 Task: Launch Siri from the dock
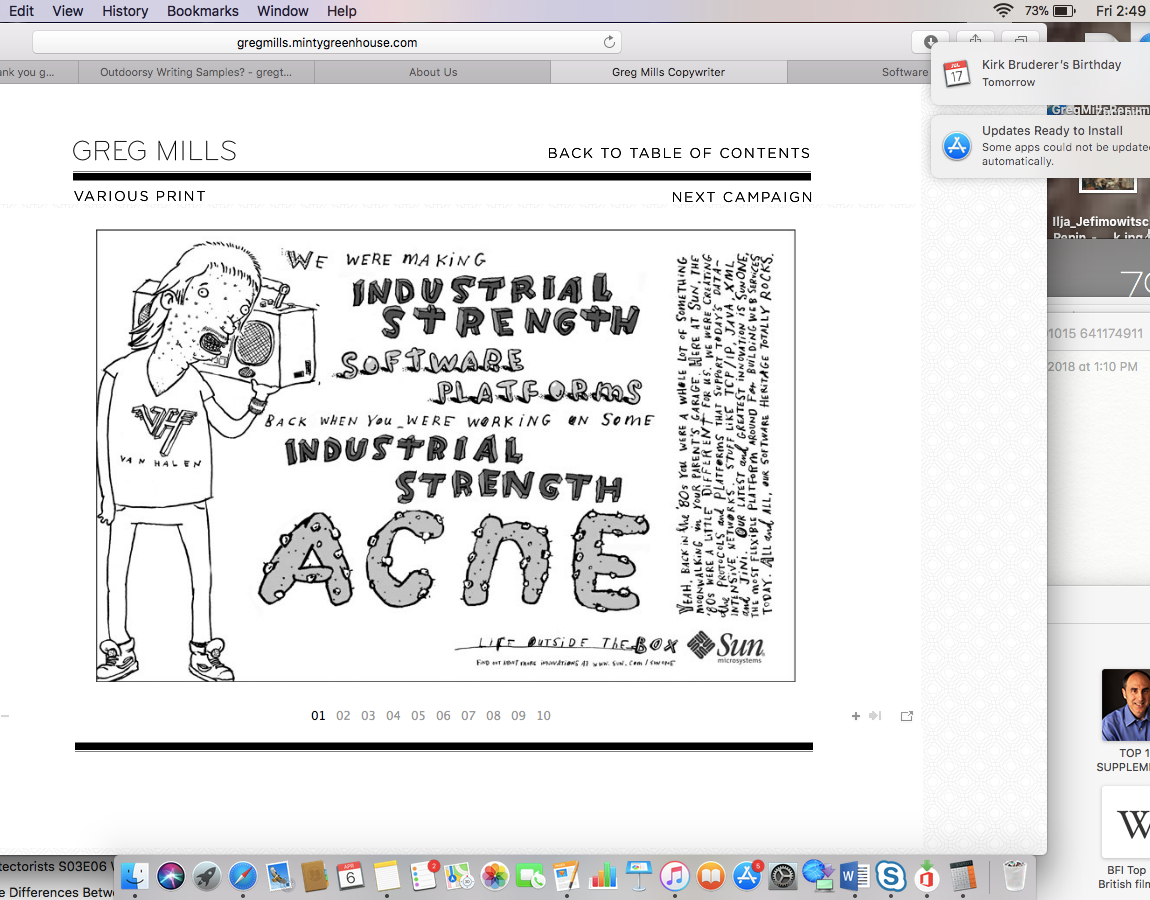pos(170,876)
